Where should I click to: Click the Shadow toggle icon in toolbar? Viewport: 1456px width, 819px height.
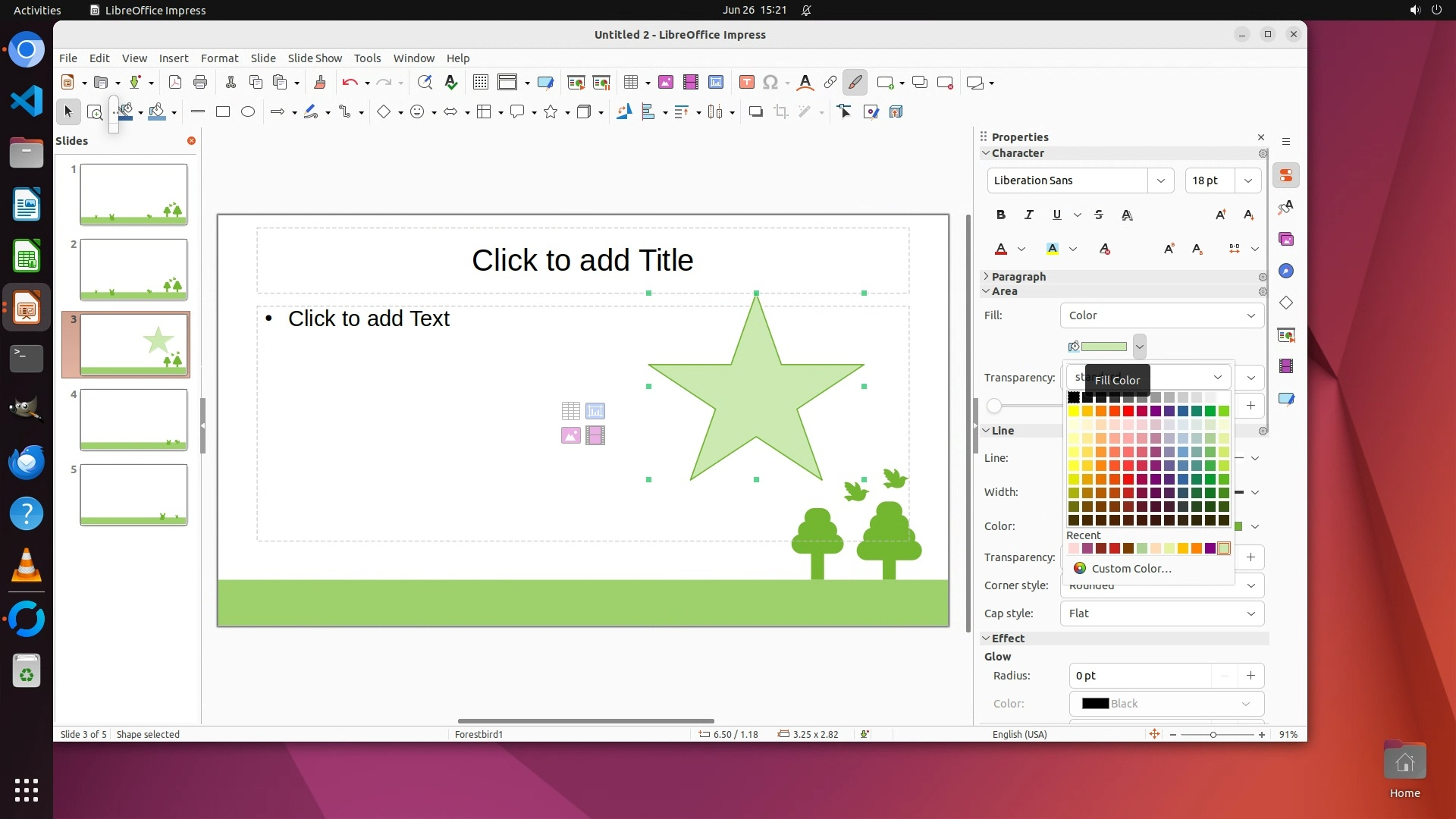click(x=755, y=112)
